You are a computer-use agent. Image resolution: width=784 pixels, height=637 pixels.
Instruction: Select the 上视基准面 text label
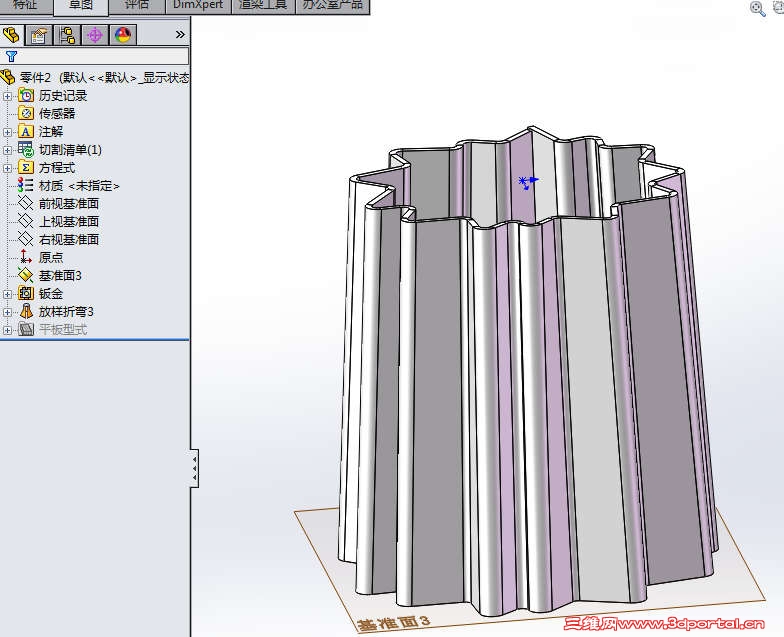tap(69, 222)
